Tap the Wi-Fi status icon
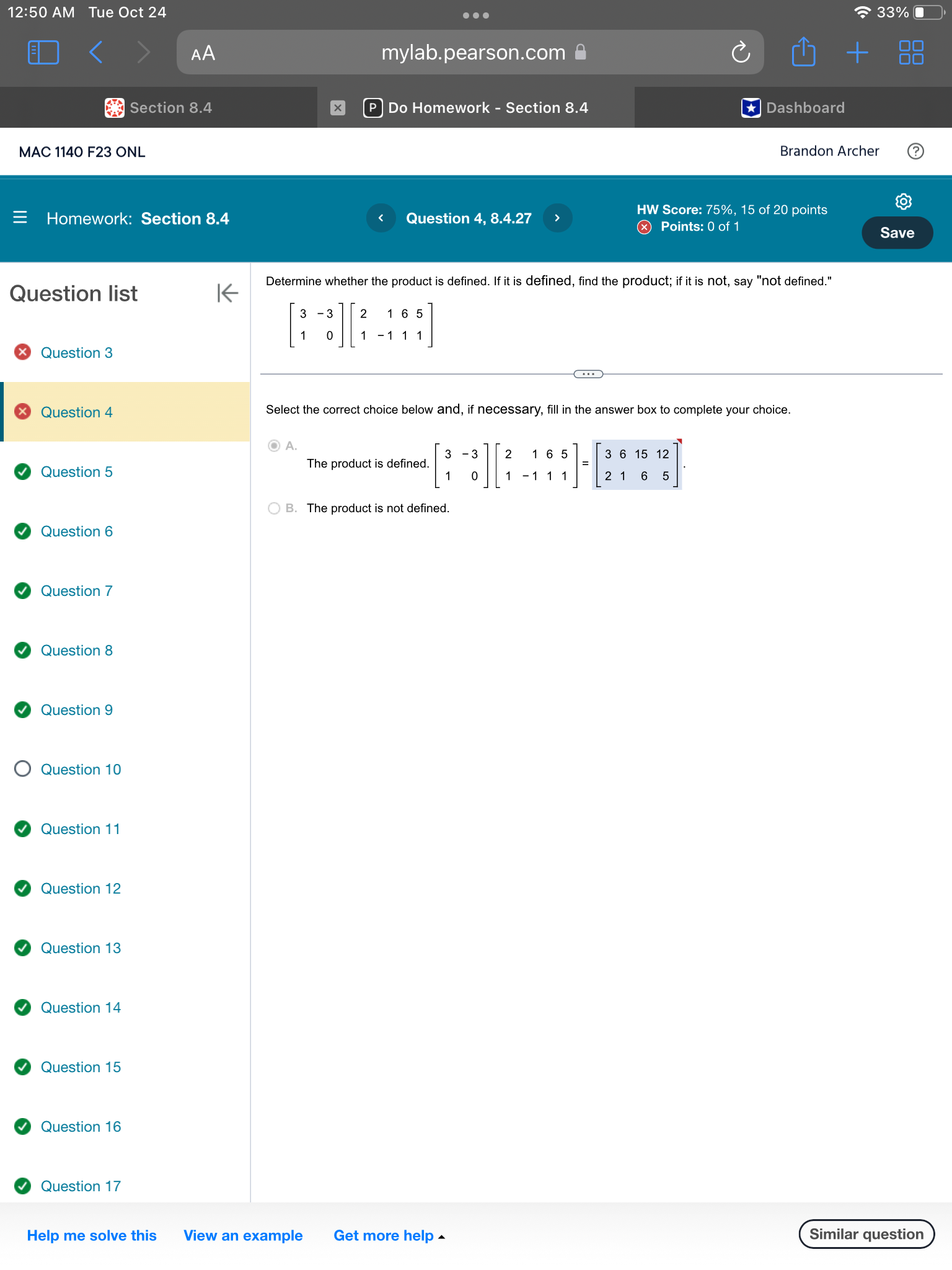Image resolution: width=952 pixels, height=1270 pixels. click(x=862, y=12)
